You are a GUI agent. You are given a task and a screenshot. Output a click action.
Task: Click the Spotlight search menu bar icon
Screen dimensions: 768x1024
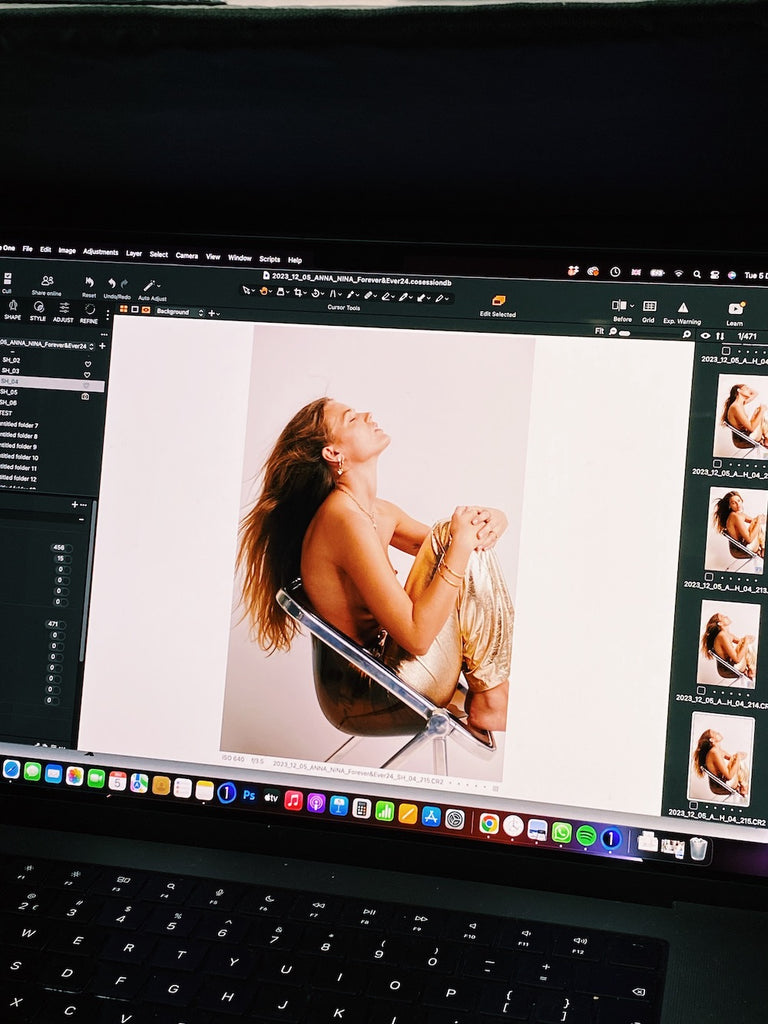697,274
